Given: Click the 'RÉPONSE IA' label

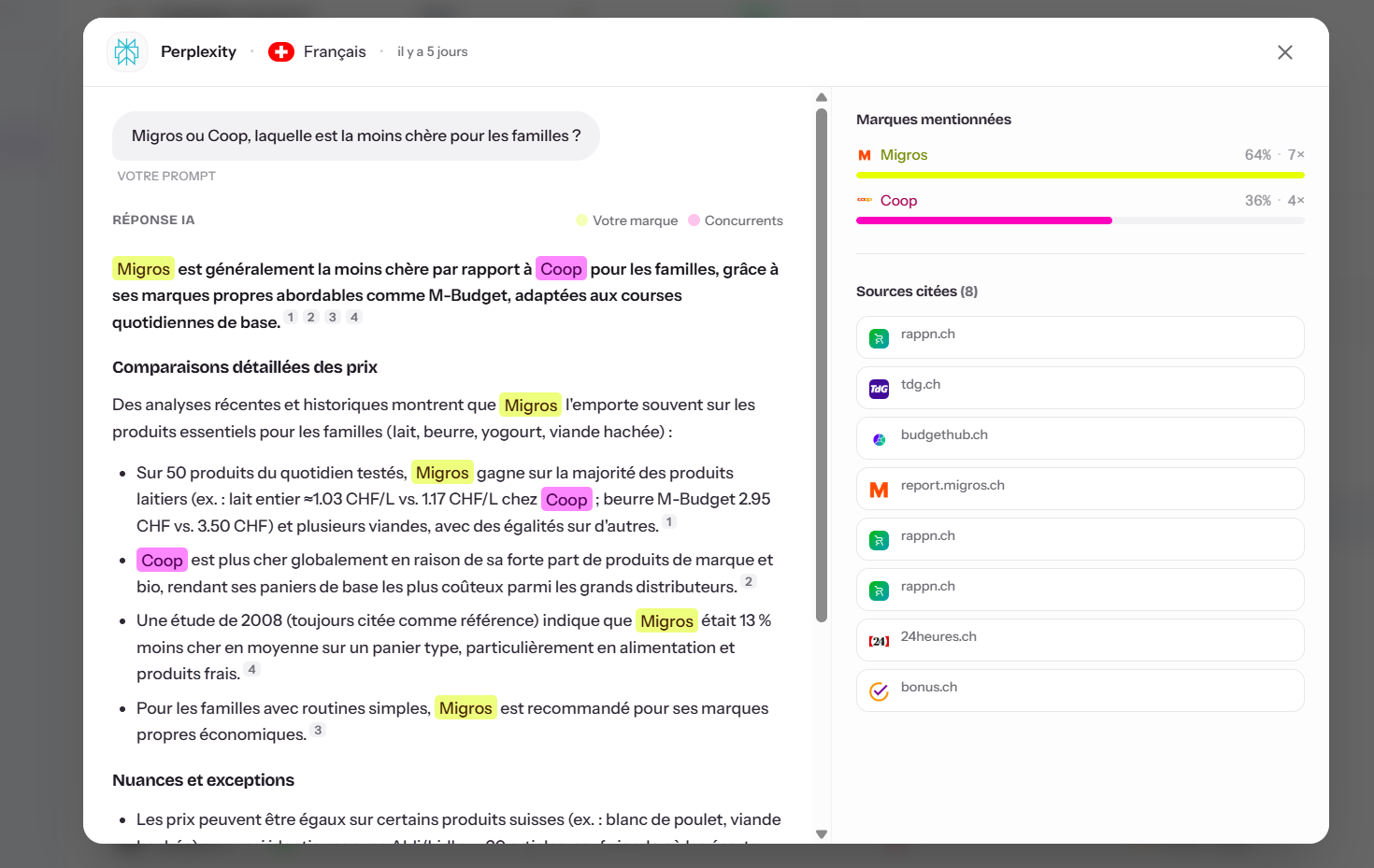Looking at the screenshot, I should (153, 221).
